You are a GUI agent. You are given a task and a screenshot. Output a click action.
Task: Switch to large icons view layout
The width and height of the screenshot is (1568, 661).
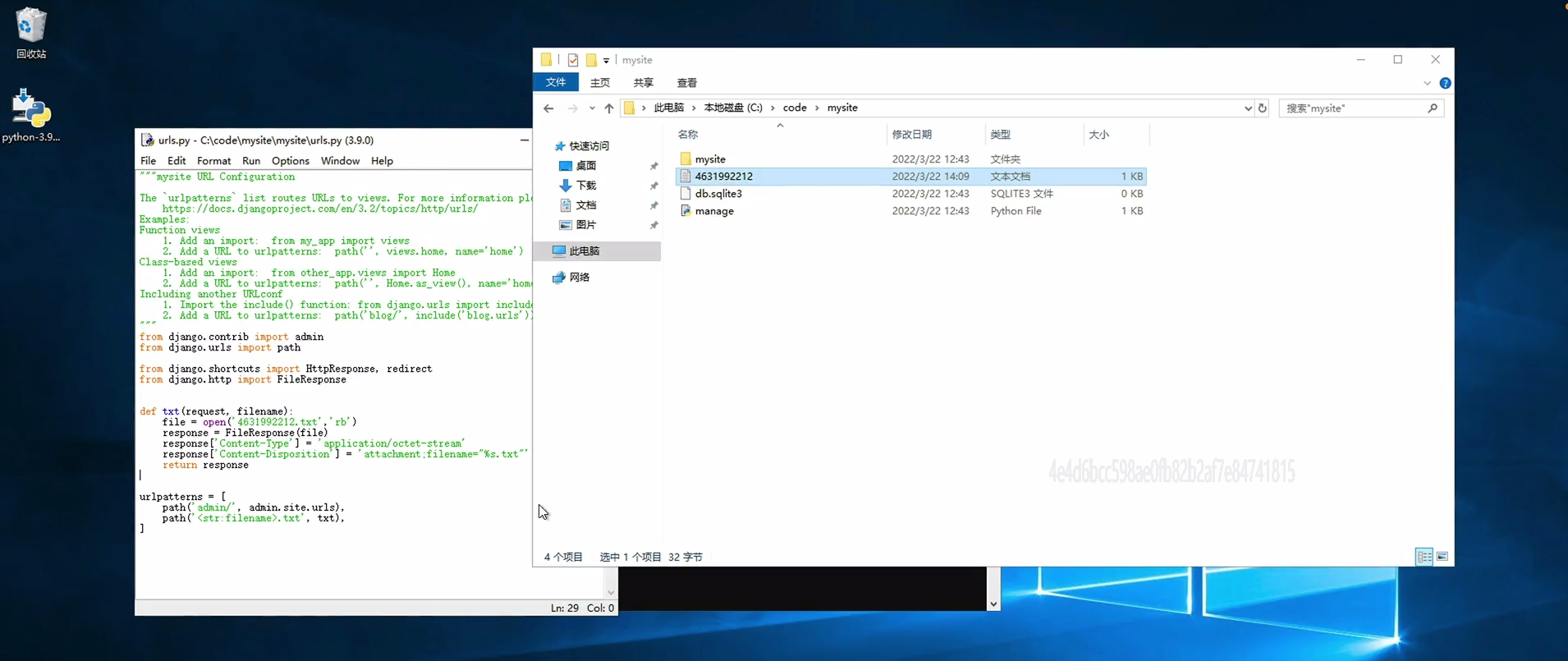[1442, 557]
